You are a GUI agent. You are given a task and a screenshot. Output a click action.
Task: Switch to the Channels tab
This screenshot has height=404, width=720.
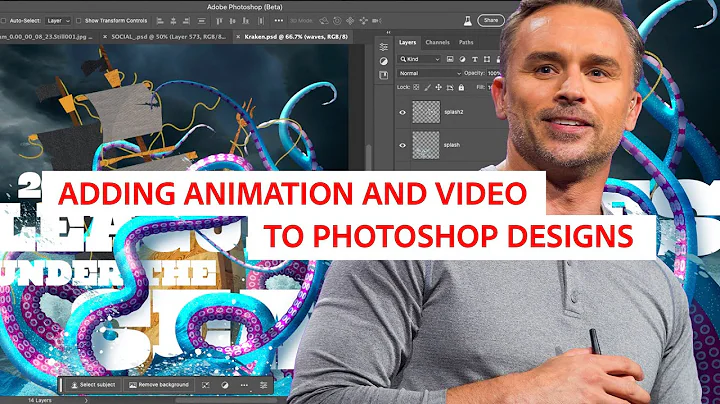(x=437, y=42)
